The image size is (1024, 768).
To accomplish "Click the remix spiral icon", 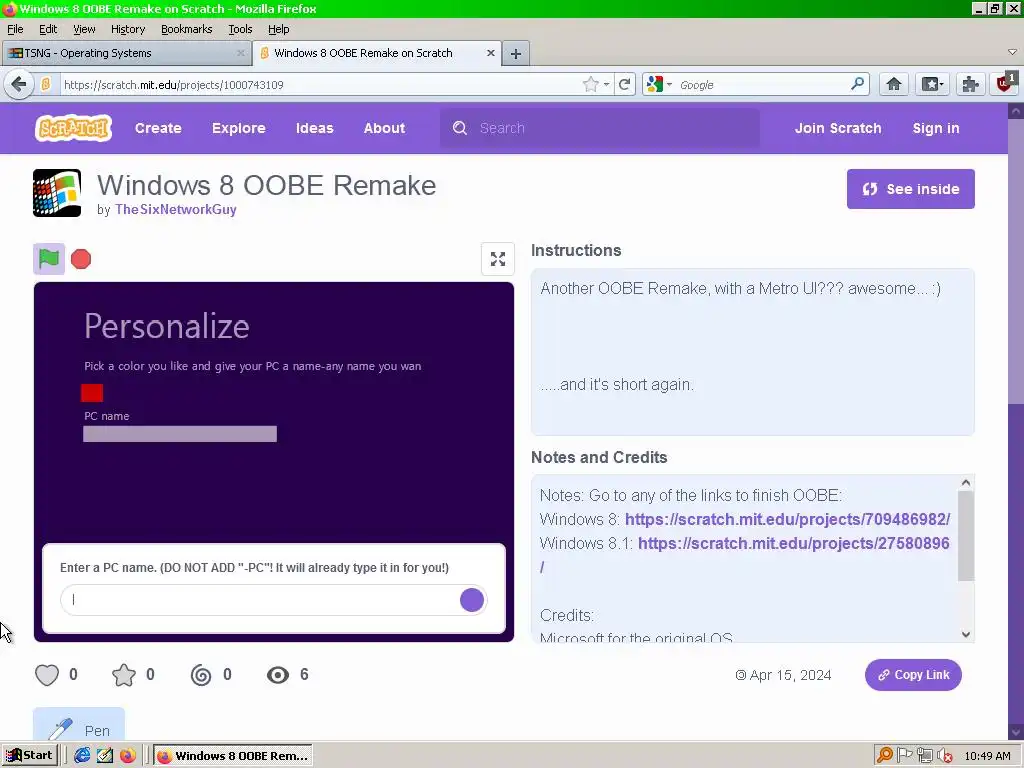I will [200, 675].
